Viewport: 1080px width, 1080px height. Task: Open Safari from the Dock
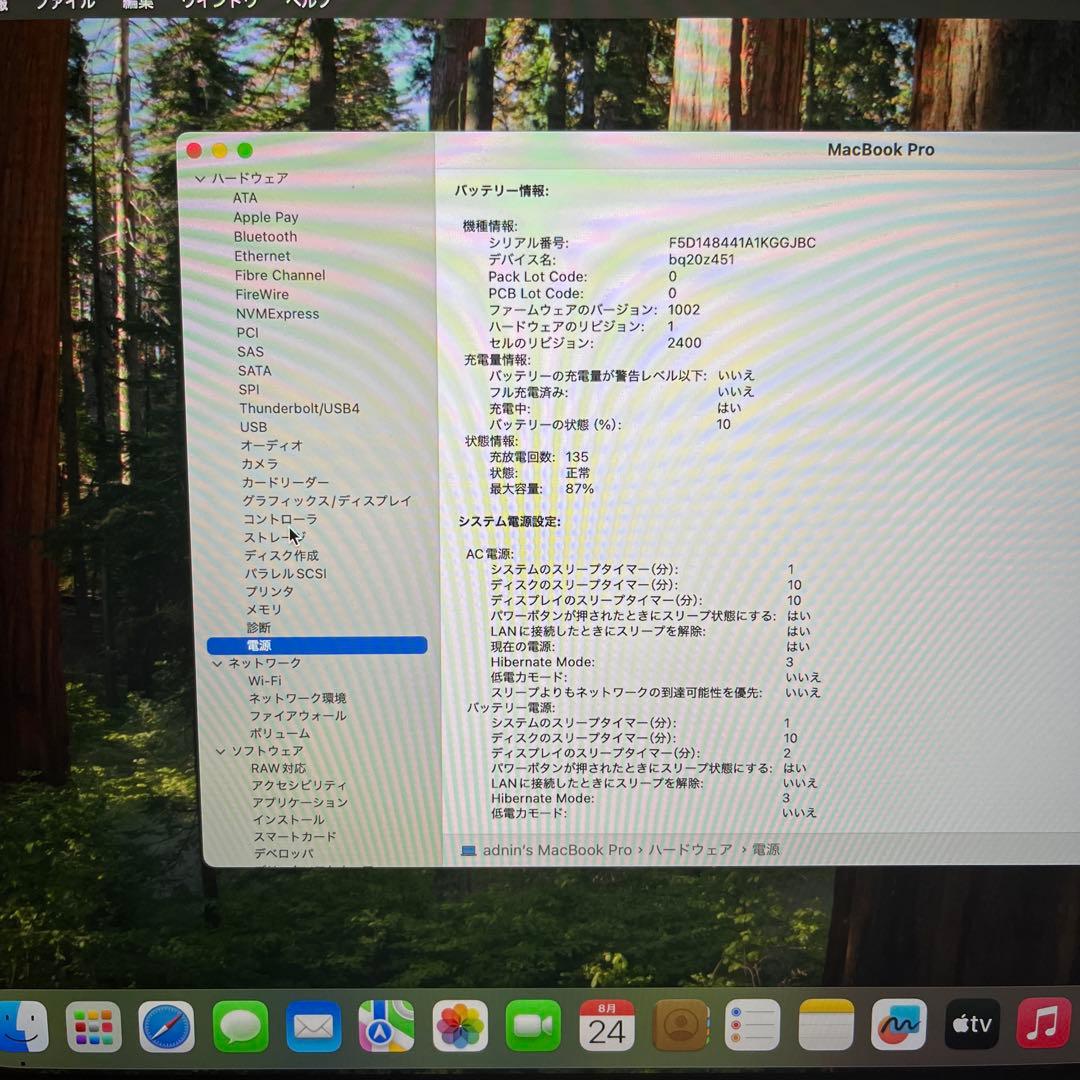[166, 1025]
